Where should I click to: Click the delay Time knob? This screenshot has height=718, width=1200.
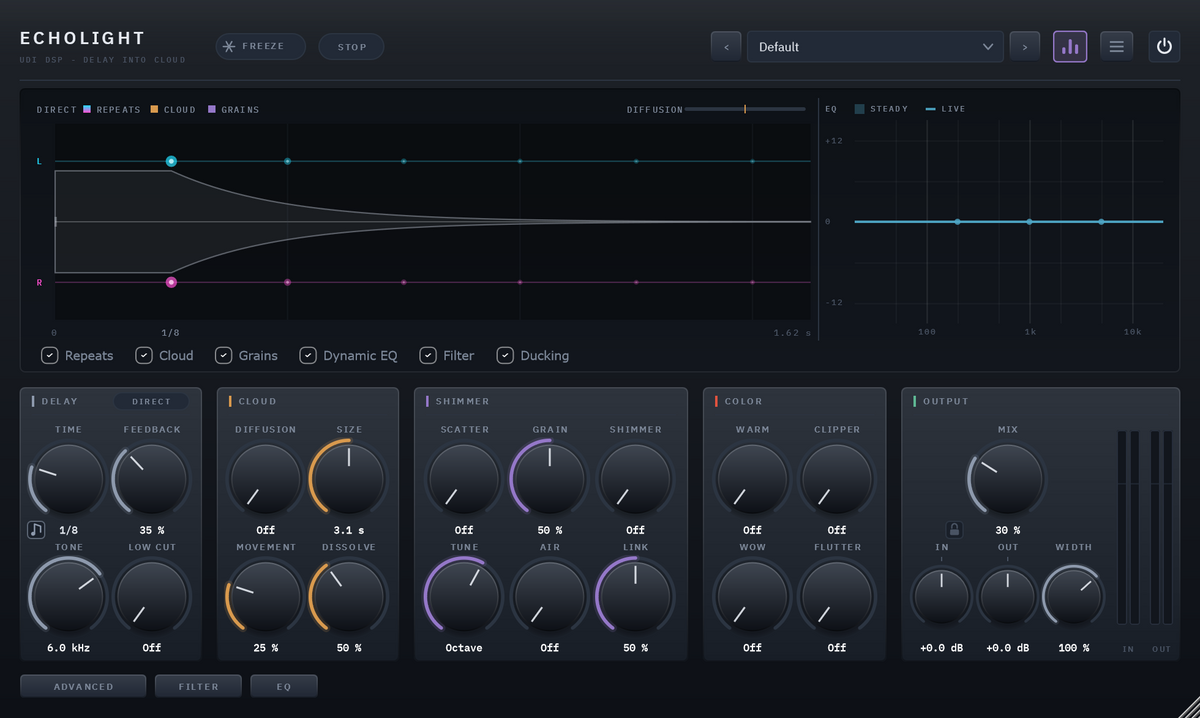tap(68, 479)
